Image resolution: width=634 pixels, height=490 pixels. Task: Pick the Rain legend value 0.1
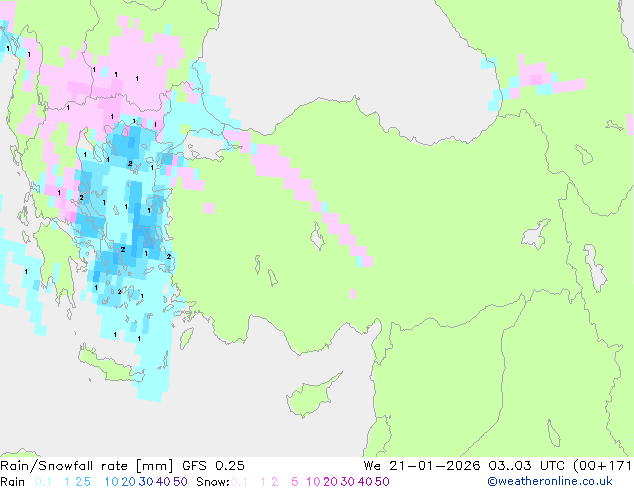(x=43, y=482)
